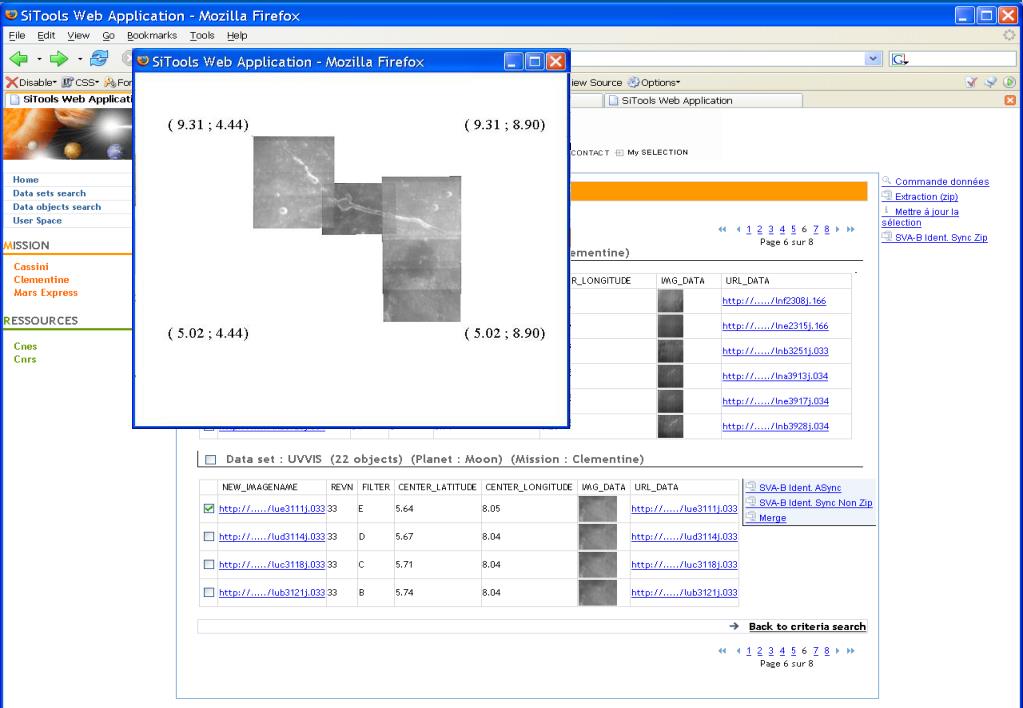Click the Commande données link
The image size is (1023, 708).
pos(941,181)
